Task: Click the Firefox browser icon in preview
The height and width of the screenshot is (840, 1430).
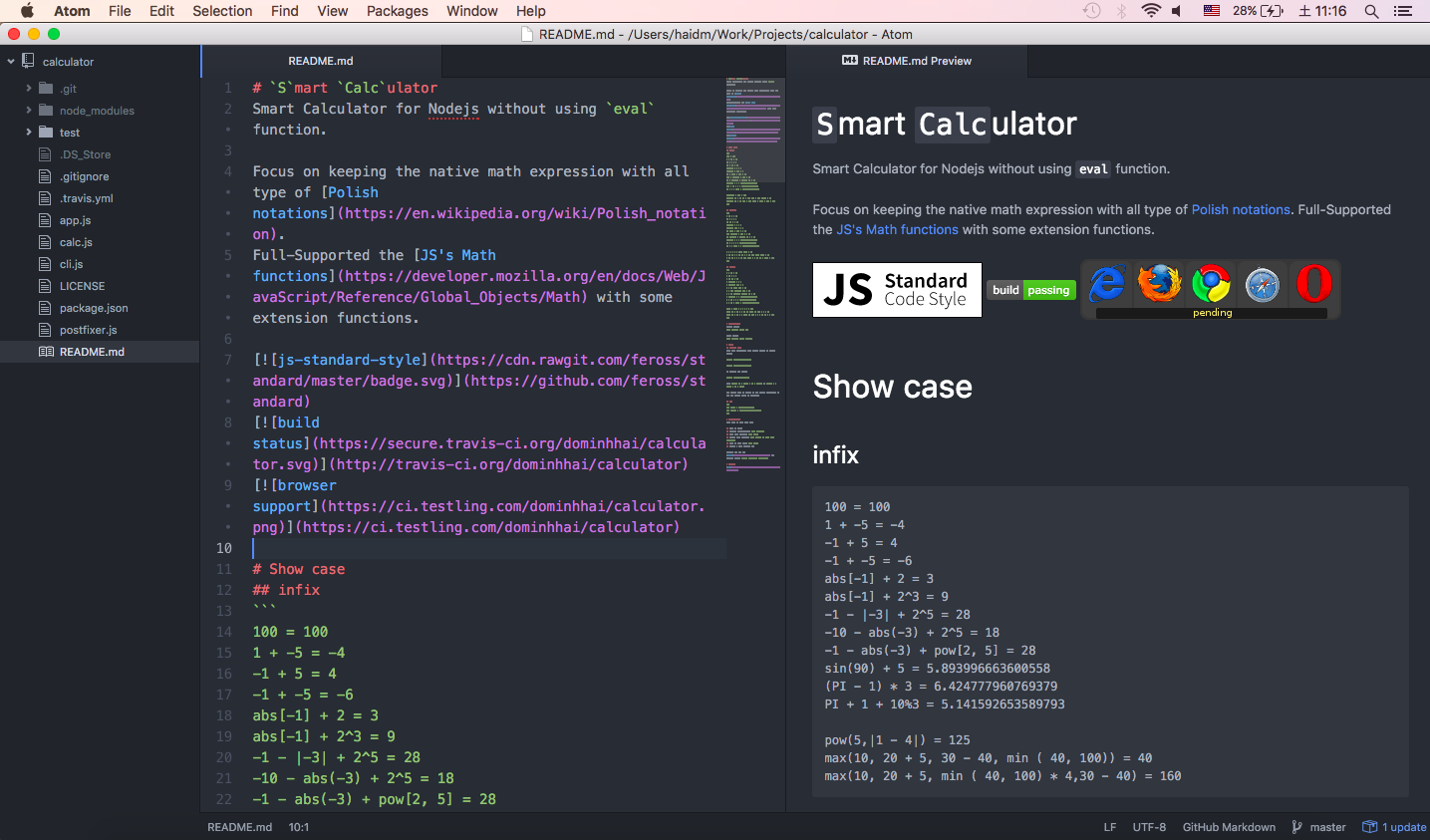Action: (1159, 284)
